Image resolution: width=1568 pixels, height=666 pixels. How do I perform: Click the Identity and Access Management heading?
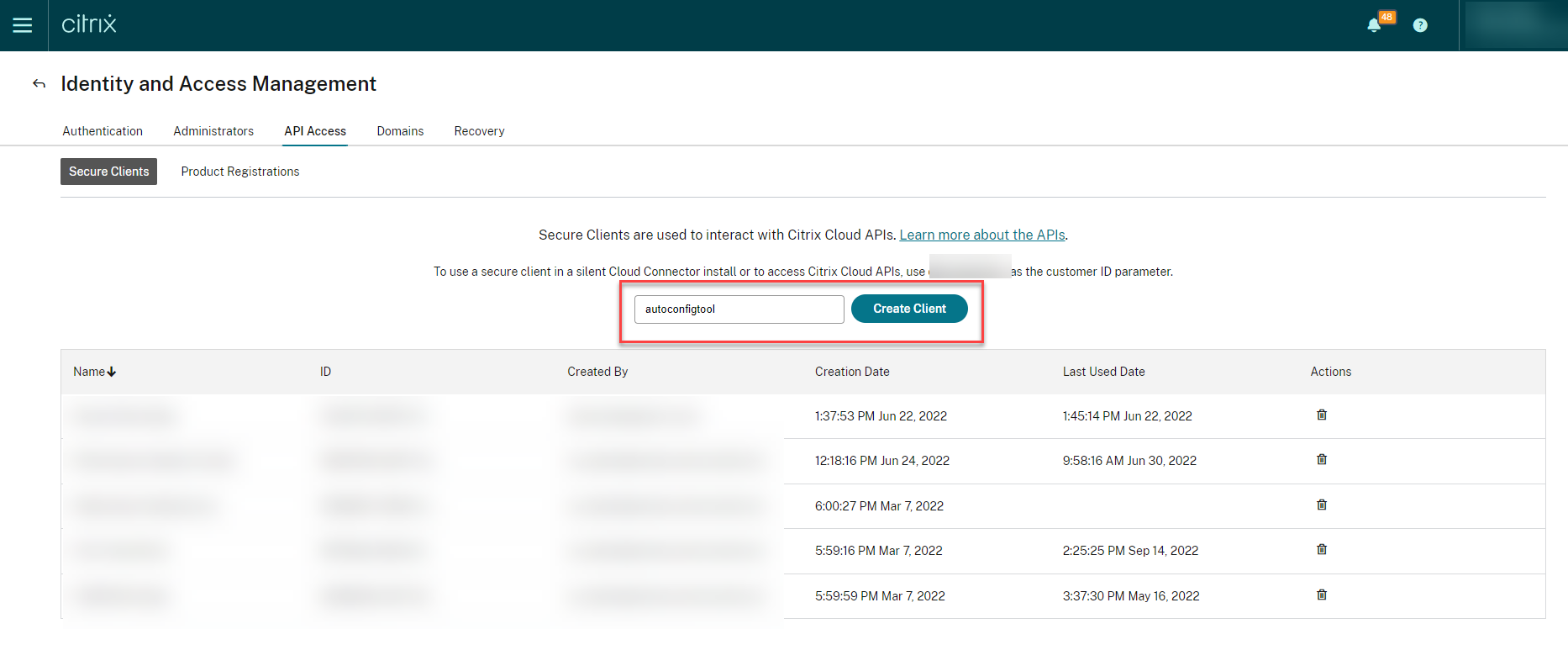pyautogui.click(x=218, y=84)
